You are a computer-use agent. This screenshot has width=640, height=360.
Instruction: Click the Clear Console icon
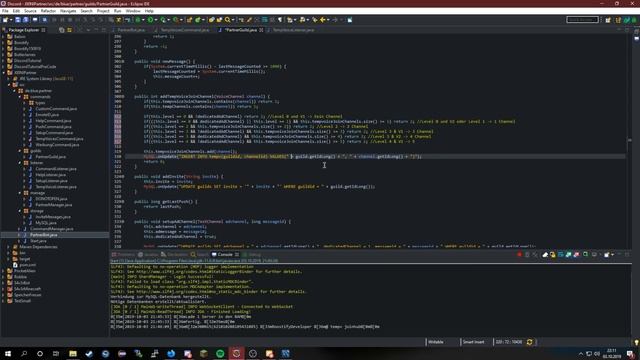(x=544, y=254)
